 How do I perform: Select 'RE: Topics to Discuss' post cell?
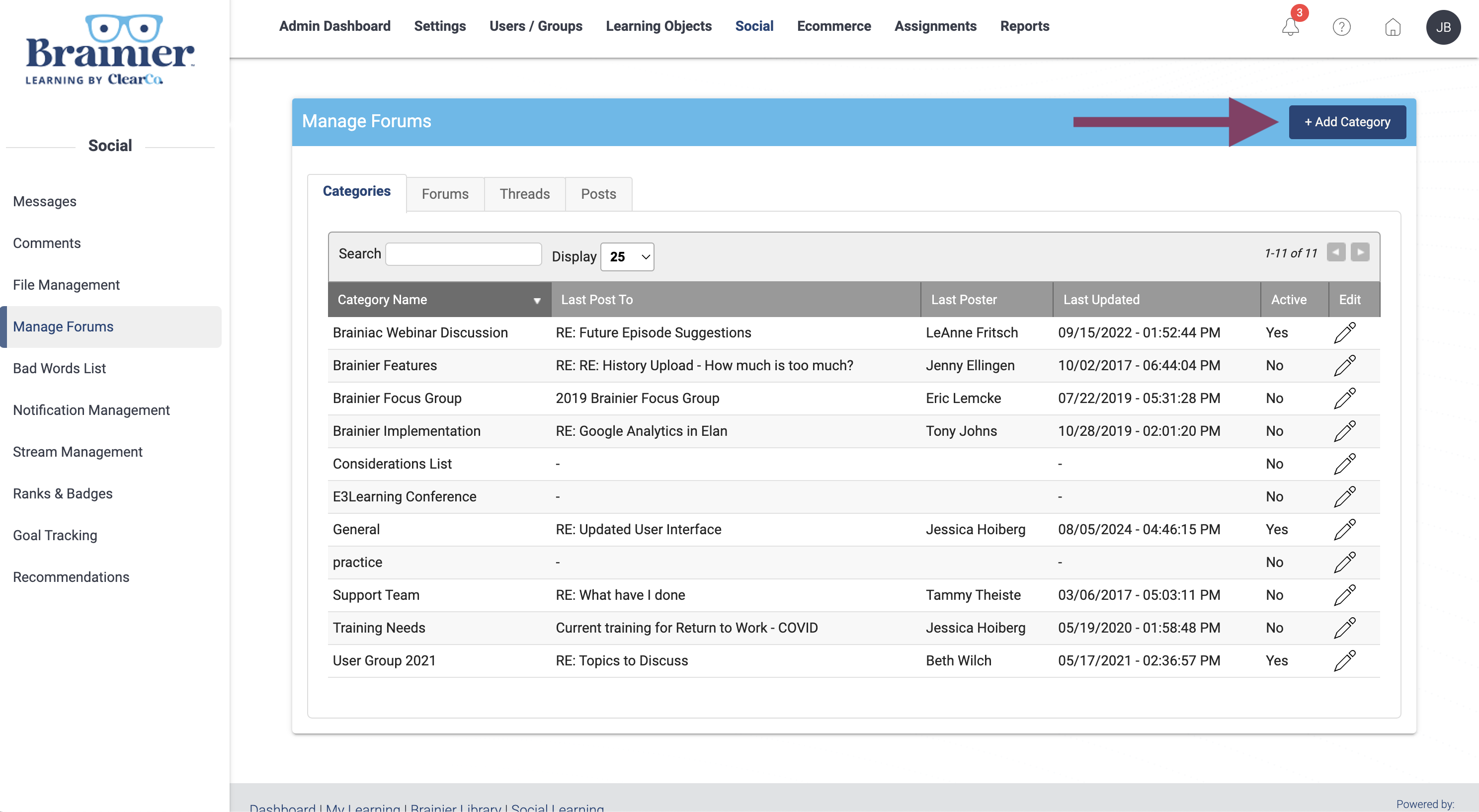click(x=622, y=661)
